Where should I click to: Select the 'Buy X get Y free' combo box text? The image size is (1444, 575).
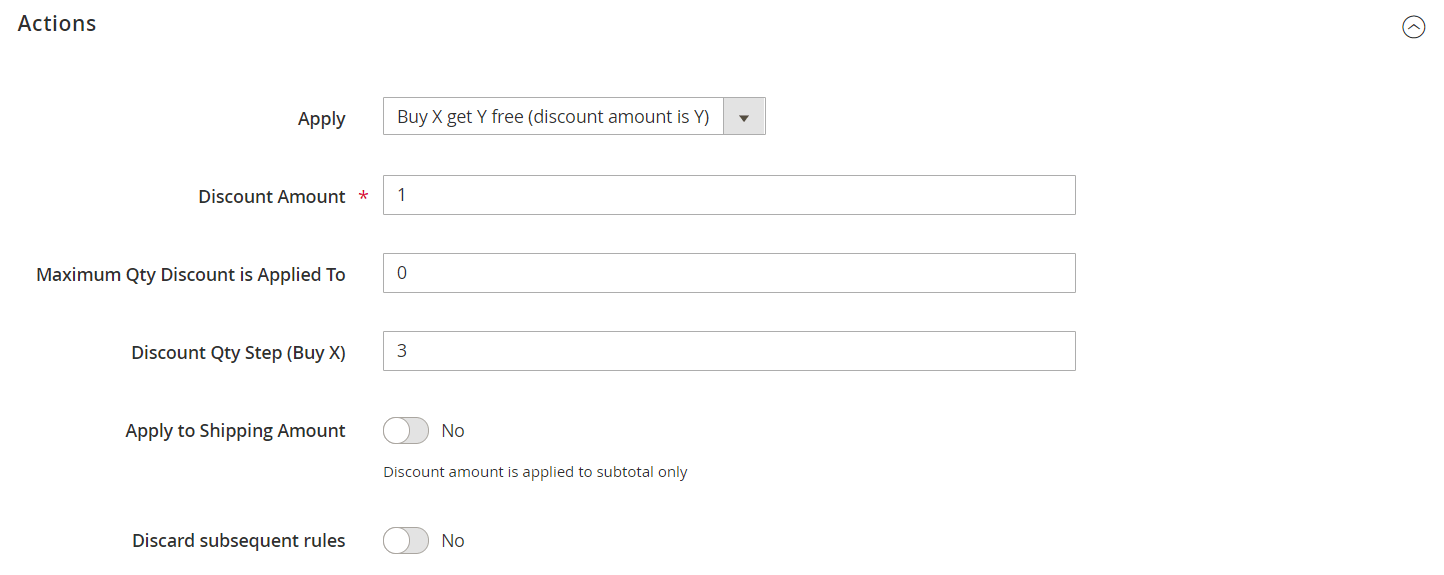click(552, 117)
